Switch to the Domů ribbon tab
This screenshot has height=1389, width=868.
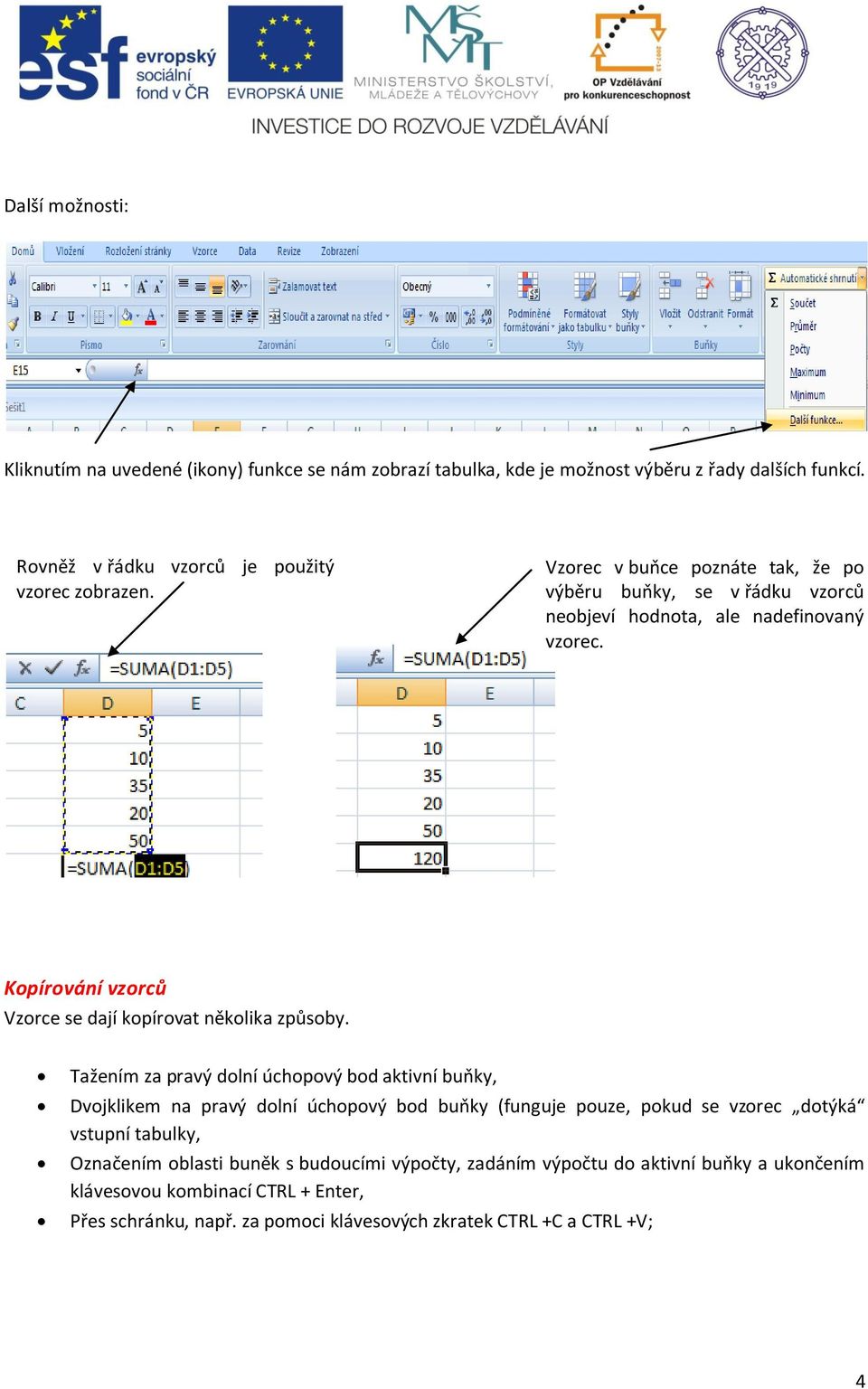(23, 250)
